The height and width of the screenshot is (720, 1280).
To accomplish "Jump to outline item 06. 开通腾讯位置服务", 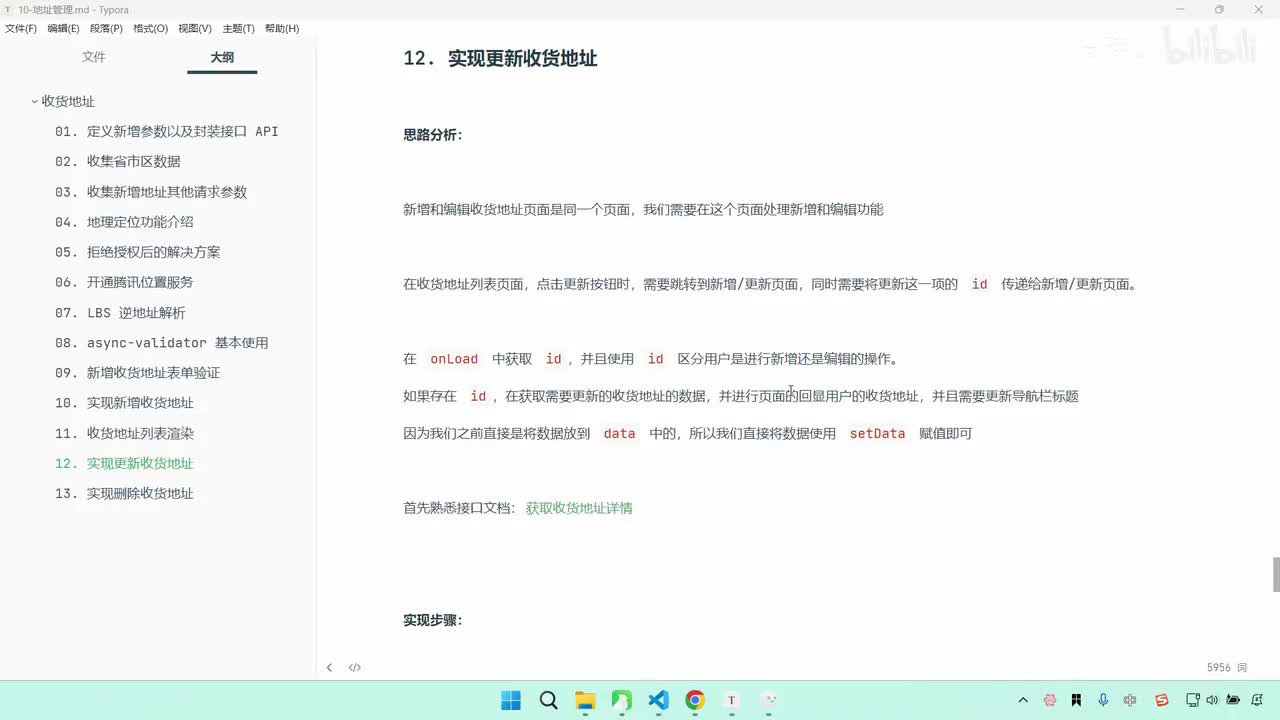I will (x=124, y=282).
